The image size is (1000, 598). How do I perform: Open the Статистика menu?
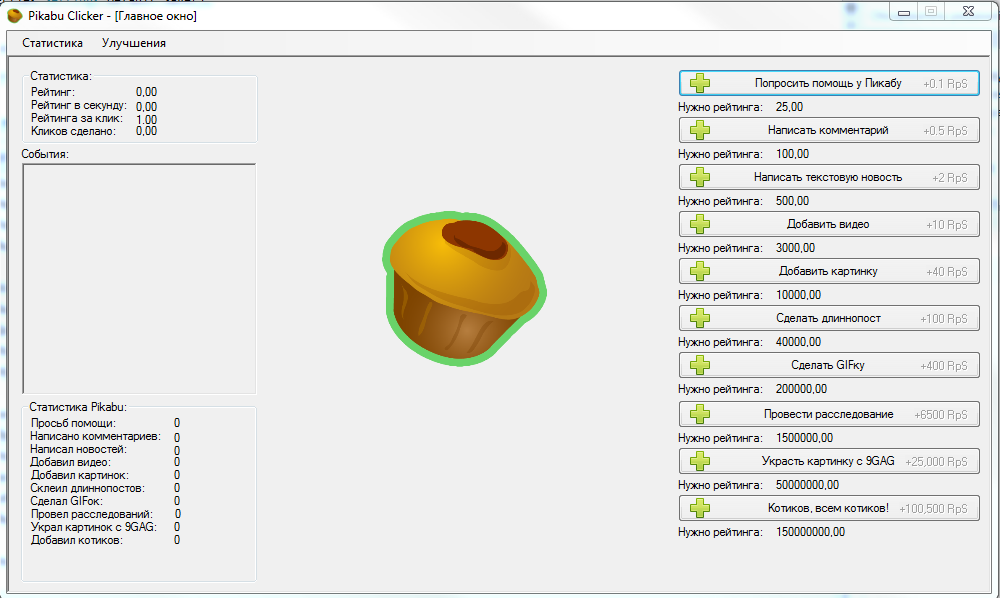52,43
